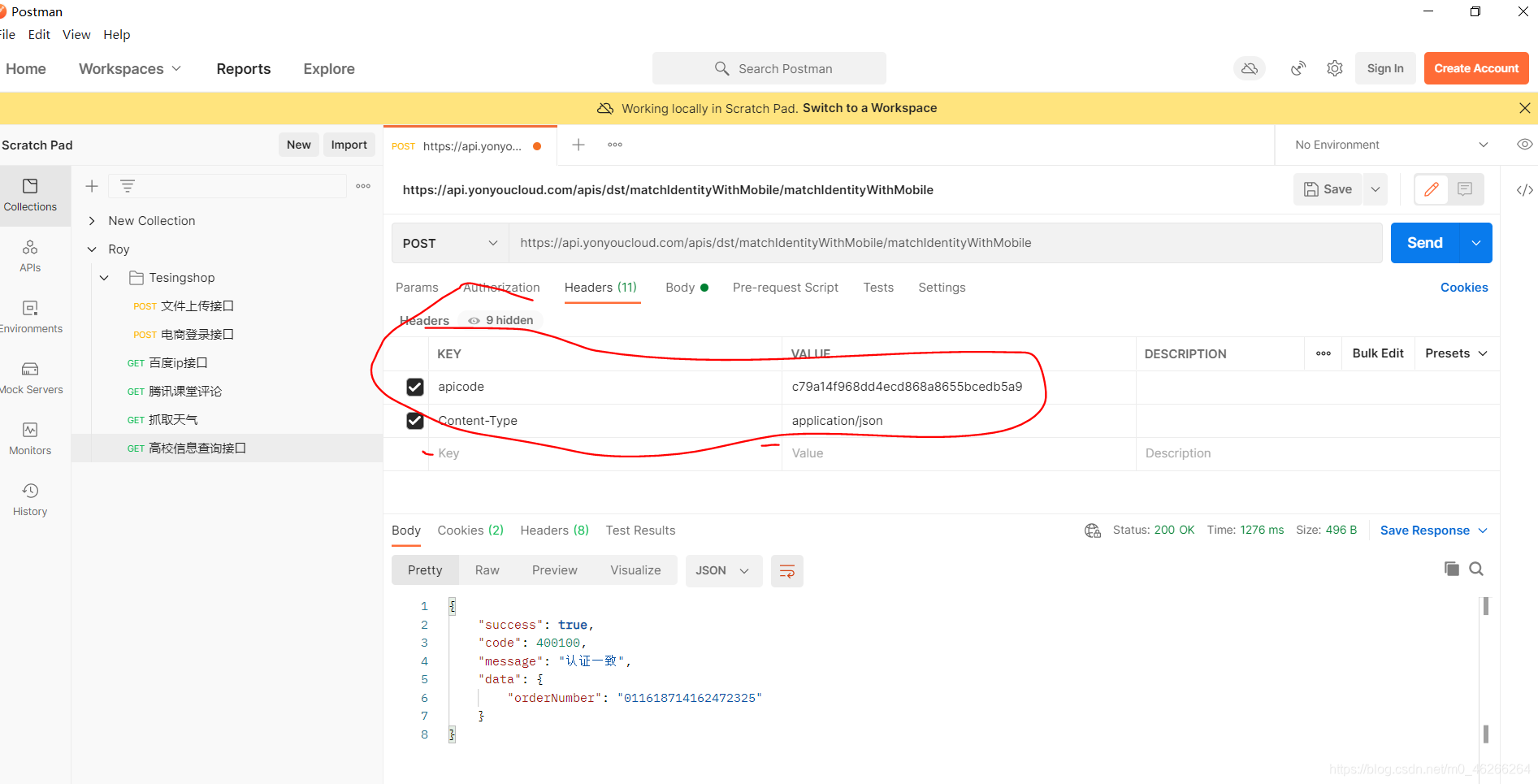Copy response body using copy icon

(1452, 569)
